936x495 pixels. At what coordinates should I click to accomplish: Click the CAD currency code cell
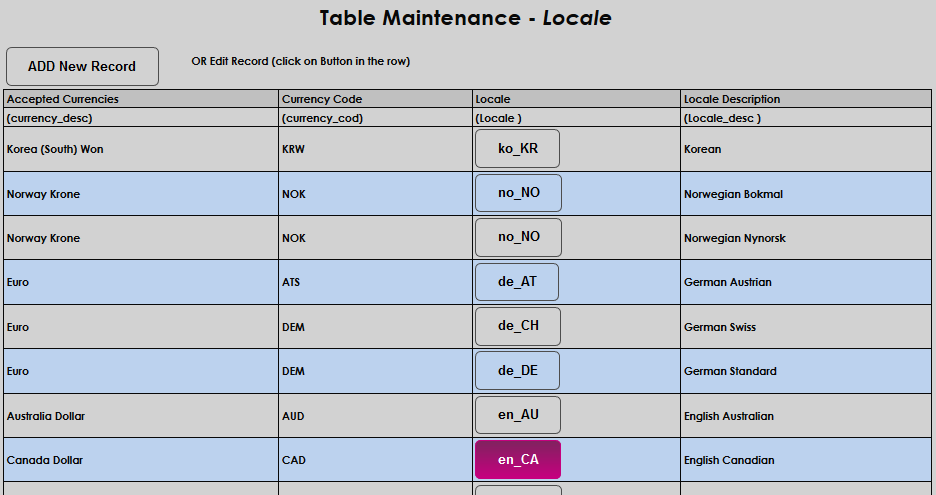coord(293,461)
